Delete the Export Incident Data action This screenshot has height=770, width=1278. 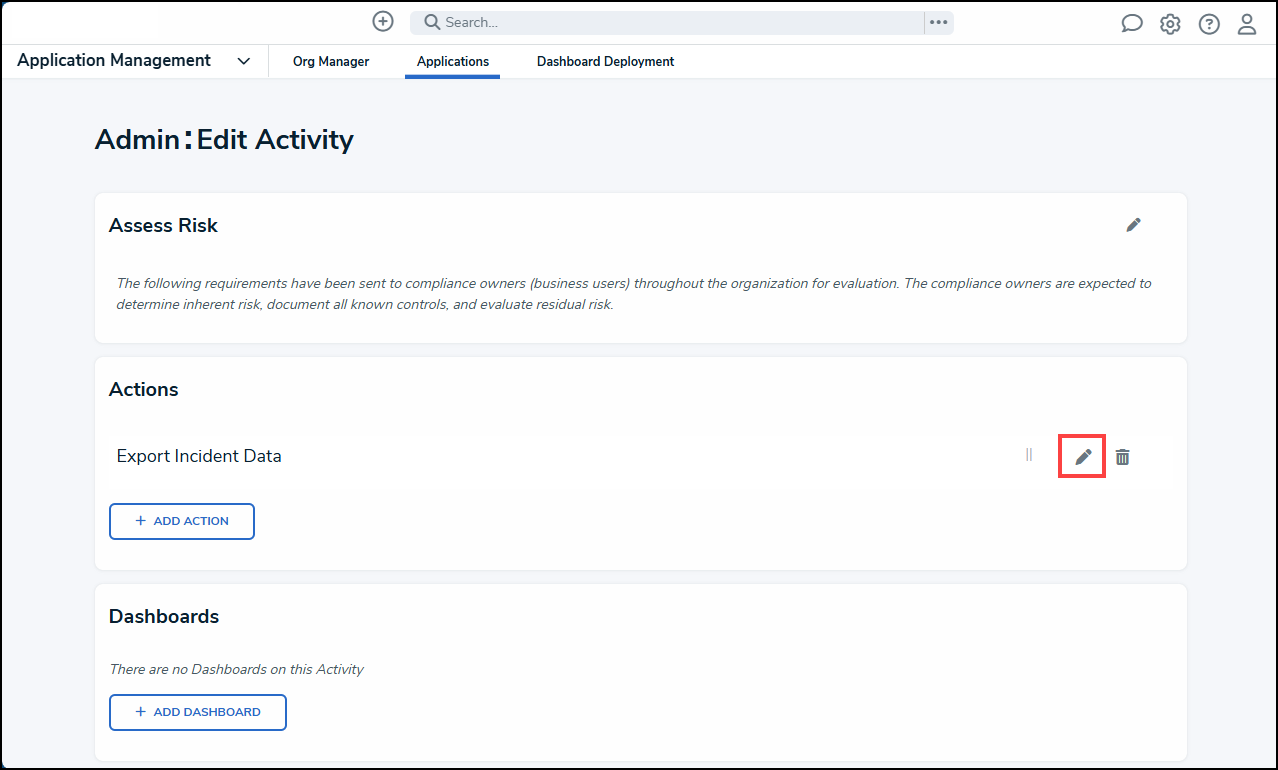1123,457
